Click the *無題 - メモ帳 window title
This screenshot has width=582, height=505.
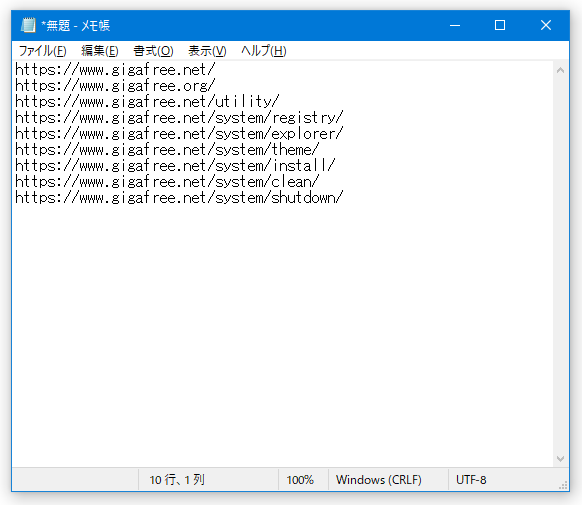click(x=75, y=26)
